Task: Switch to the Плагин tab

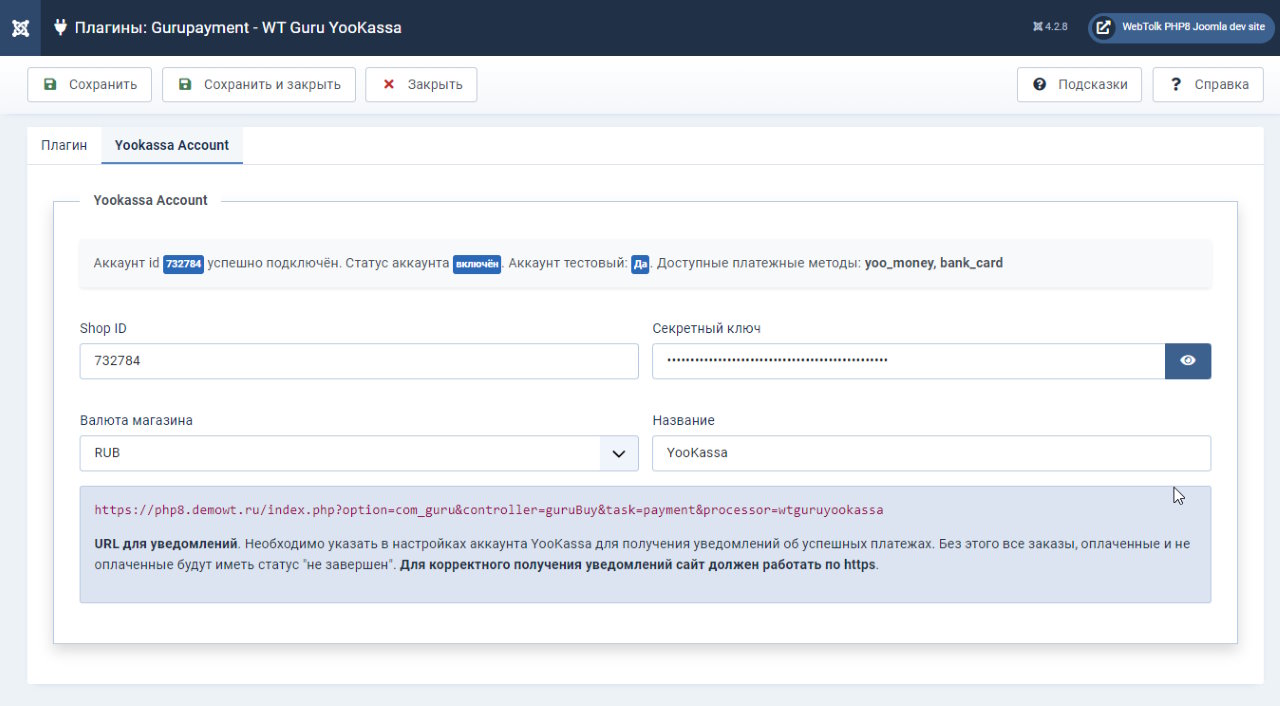Action: [x=64, y=145]
